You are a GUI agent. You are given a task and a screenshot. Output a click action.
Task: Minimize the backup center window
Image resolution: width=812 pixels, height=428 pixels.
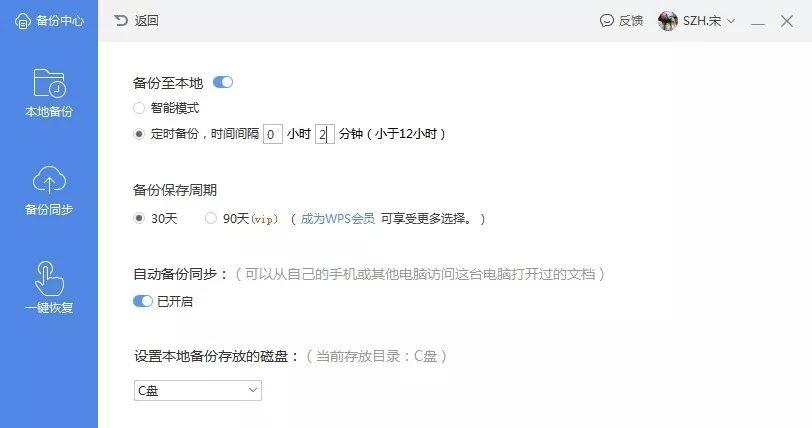tap(758, 21)
